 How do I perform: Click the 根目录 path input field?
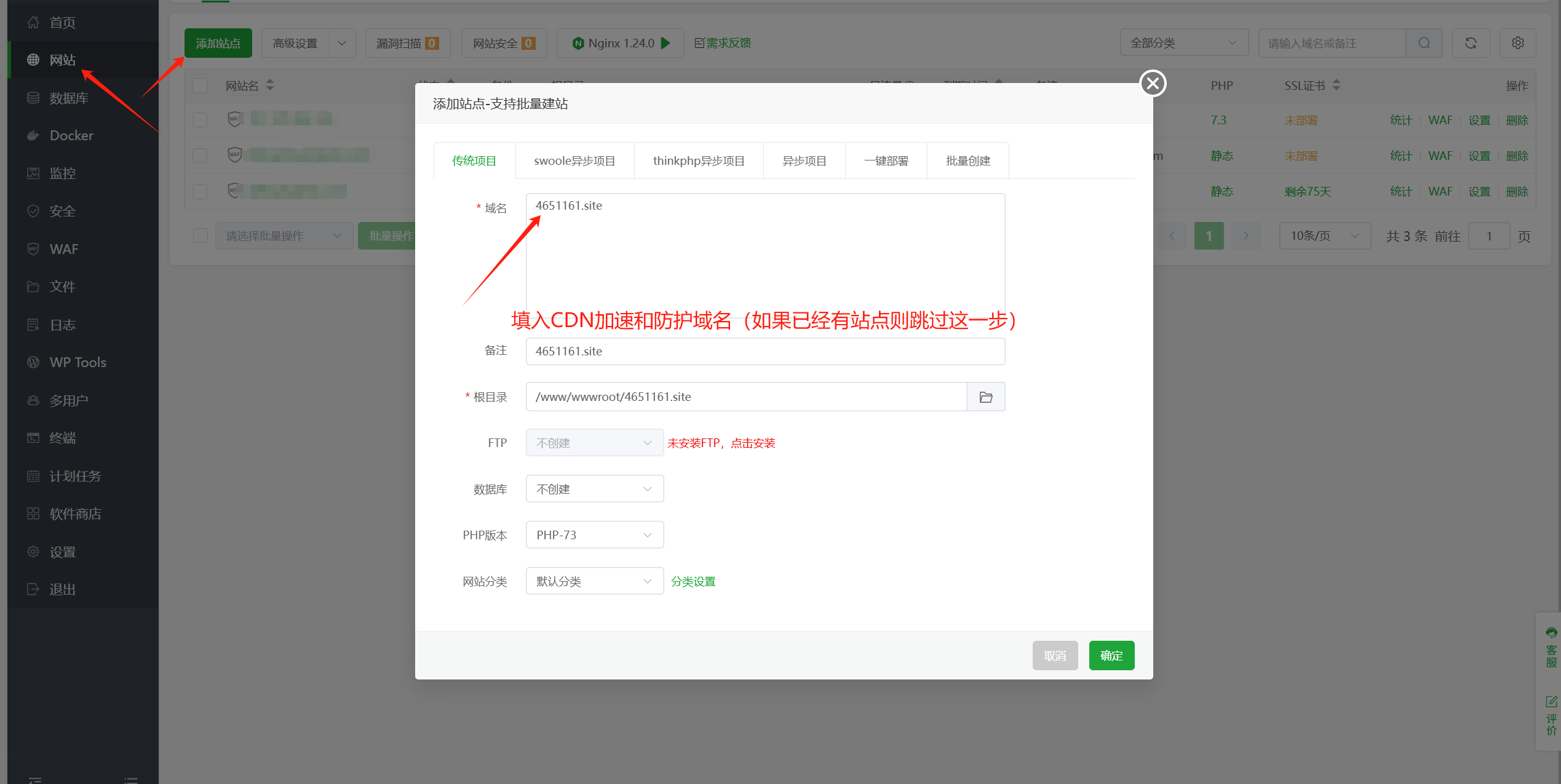click(746, 397)
